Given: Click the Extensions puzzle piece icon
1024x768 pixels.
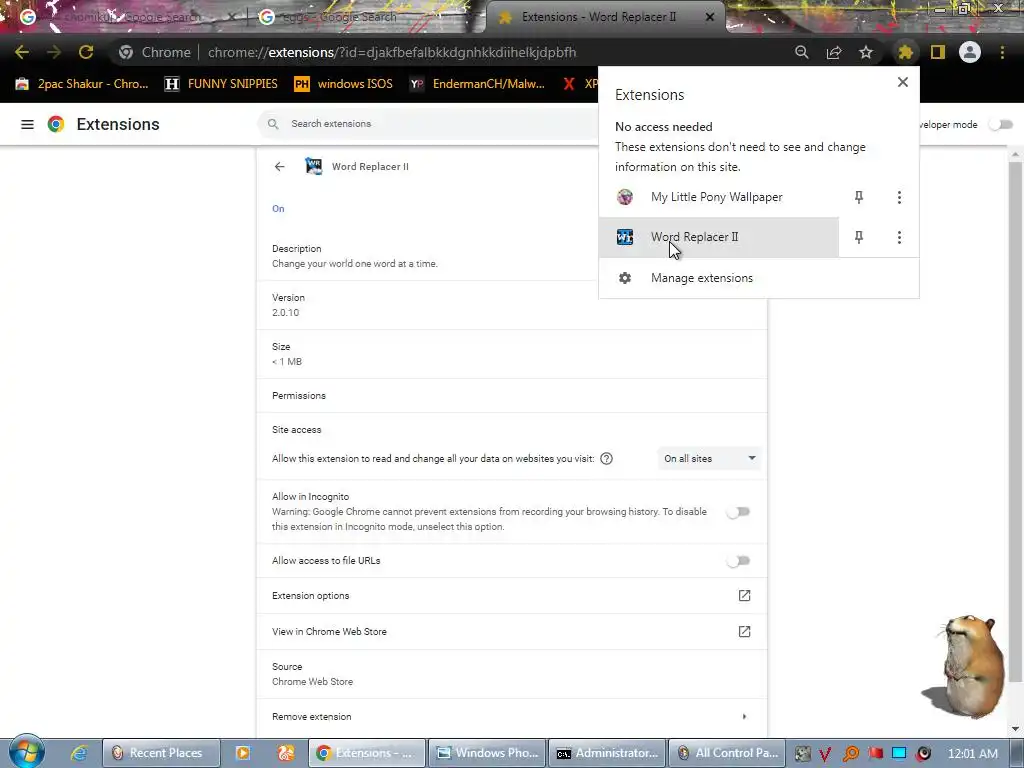Looking at the screenshot, I should 905,52.
